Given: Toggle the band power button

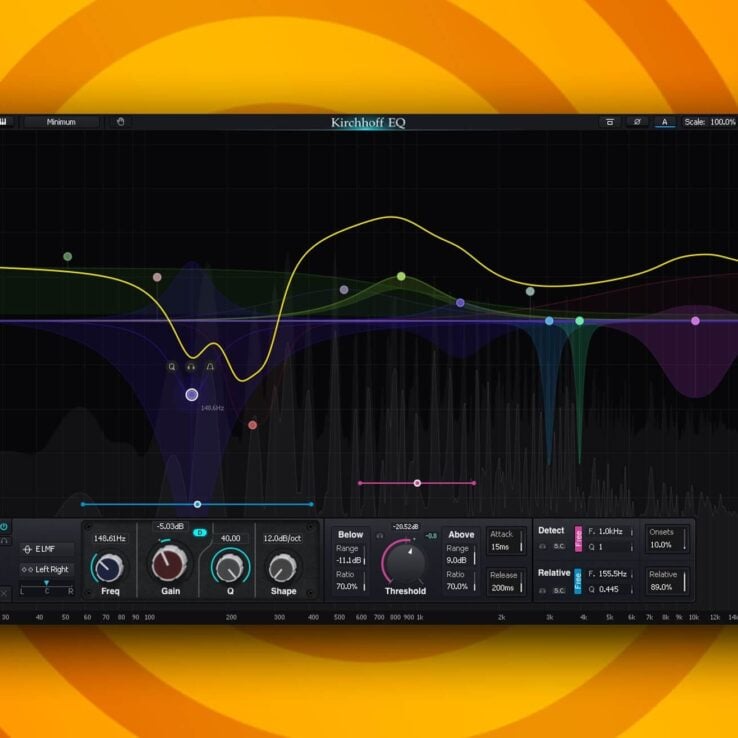Looking at the screenshot, I should [x=4, y=527].
